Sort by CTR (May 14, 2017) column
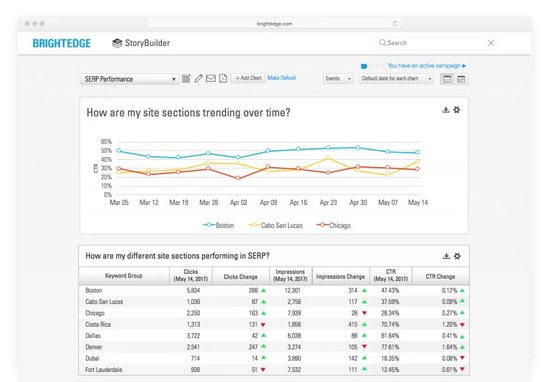The height and width of the screenshot is (382, 550). click(391, 276)
